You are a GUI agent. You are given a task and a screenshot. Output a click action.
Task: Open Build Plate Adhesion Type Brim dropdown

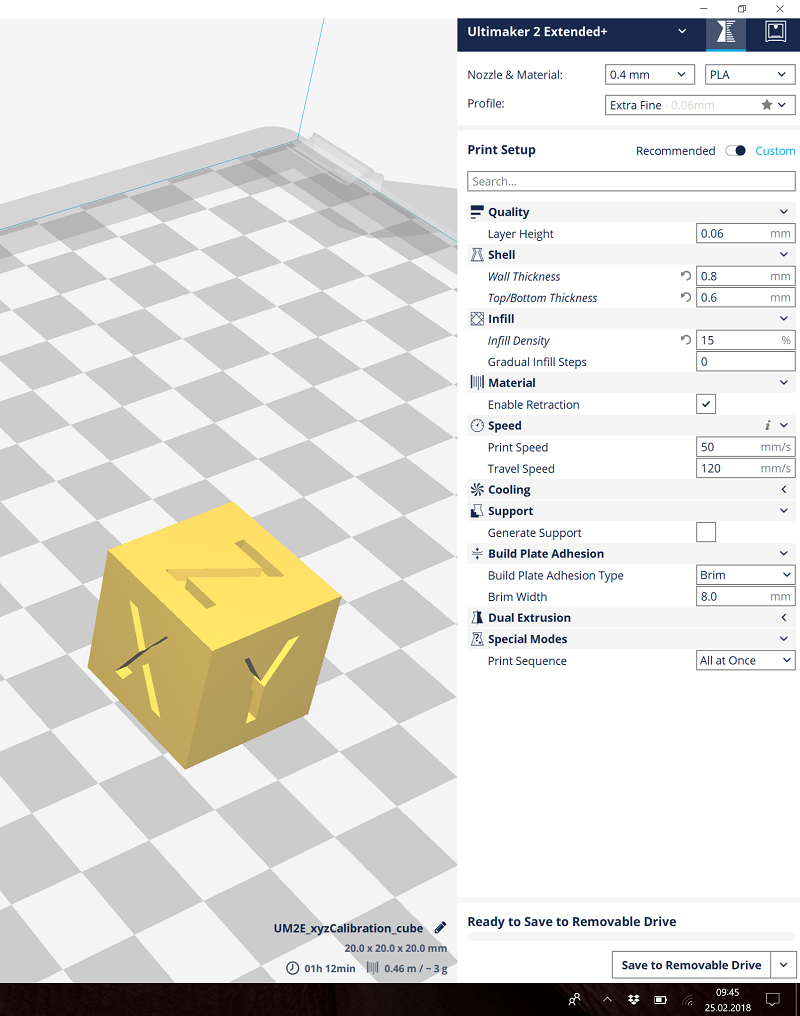point(746,575)
